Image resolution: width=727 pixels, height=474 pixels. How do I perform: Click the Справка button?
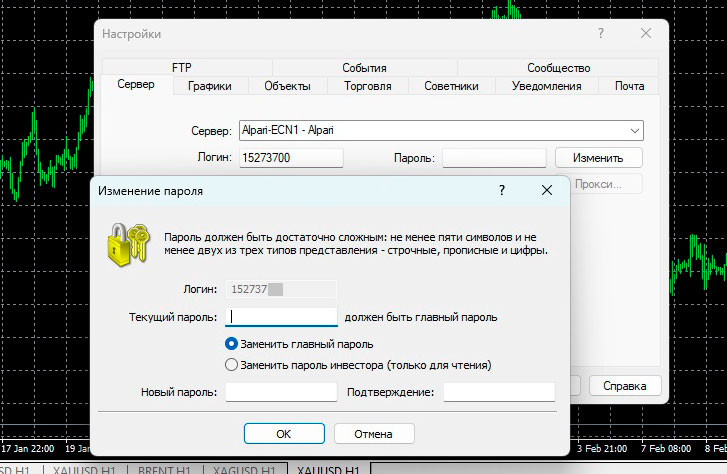[x=624, y=385]
